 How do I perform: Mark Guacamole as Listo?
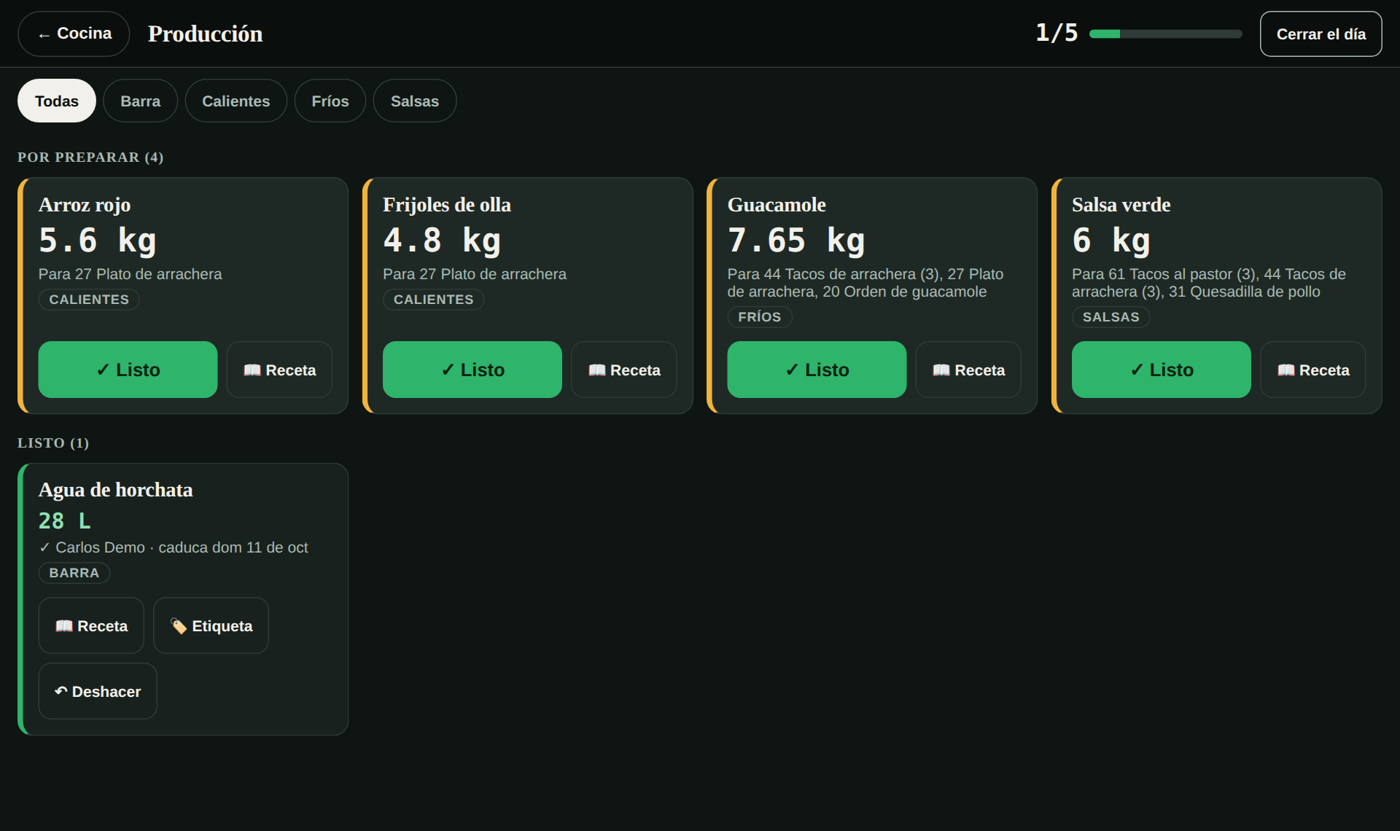pyautogui.click(x=817, y=370)
